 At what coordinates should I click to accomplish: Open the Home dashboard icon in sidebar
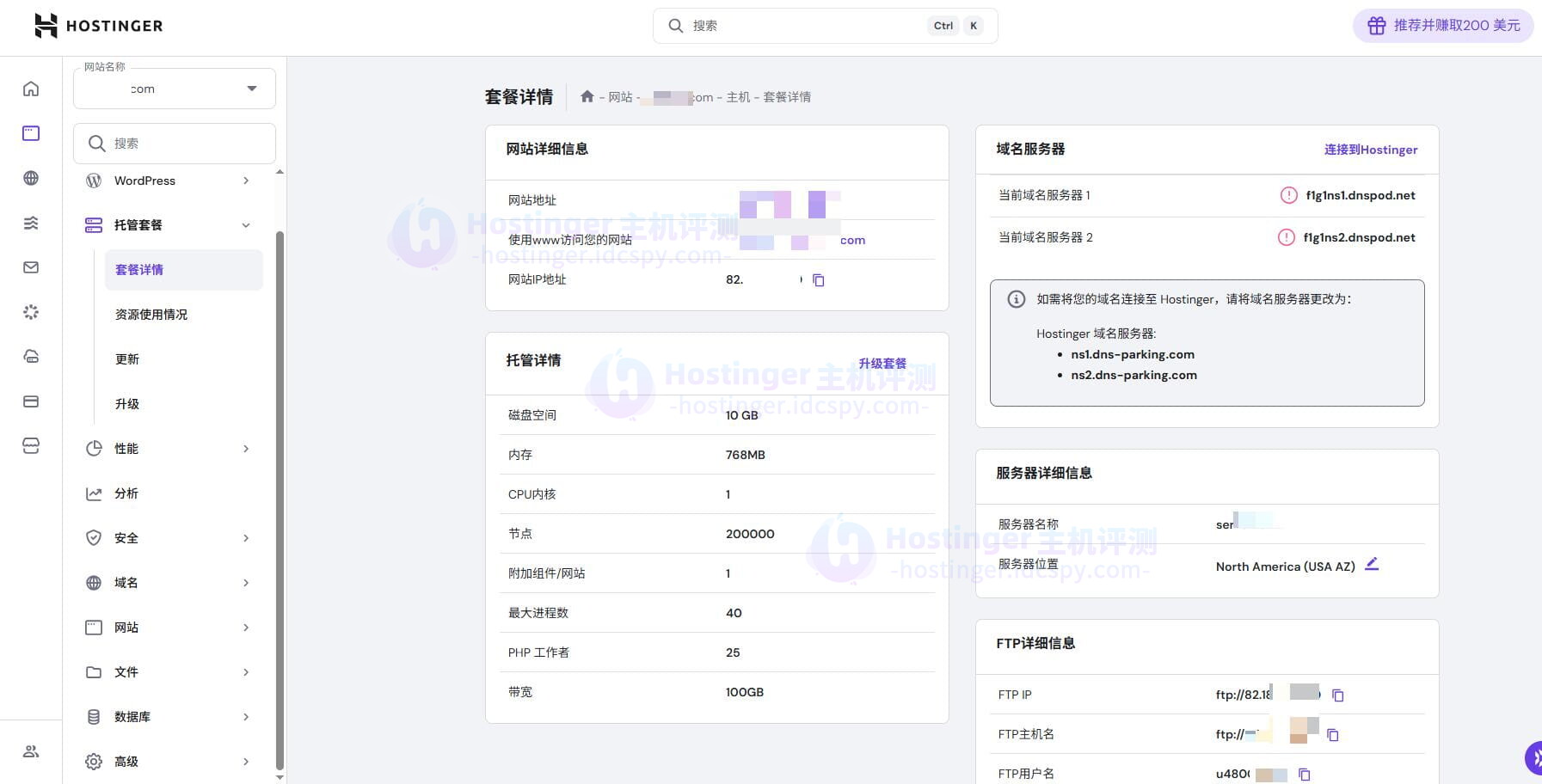[31, 88]
